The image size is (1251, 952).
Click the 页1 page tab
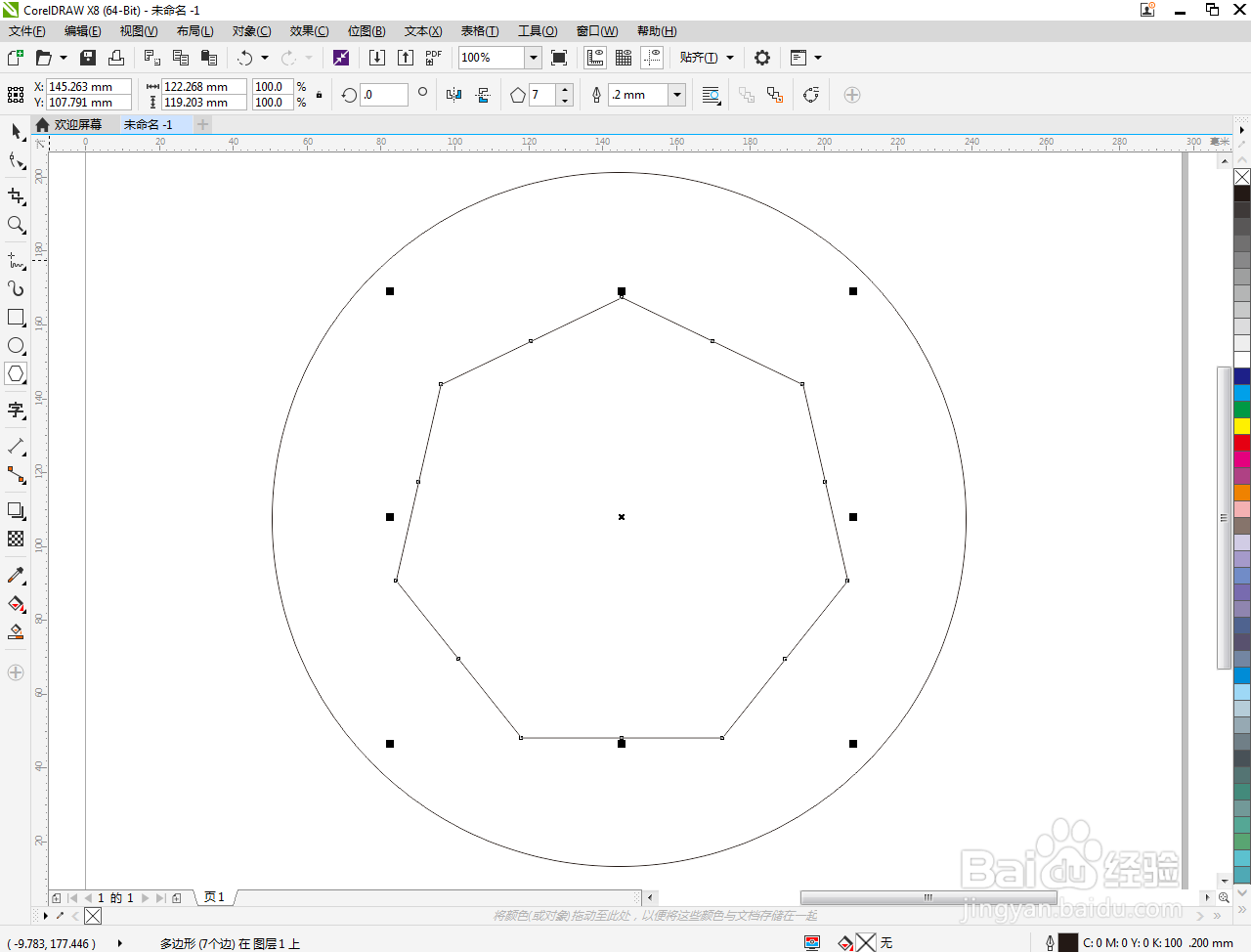tap(215, 897)
